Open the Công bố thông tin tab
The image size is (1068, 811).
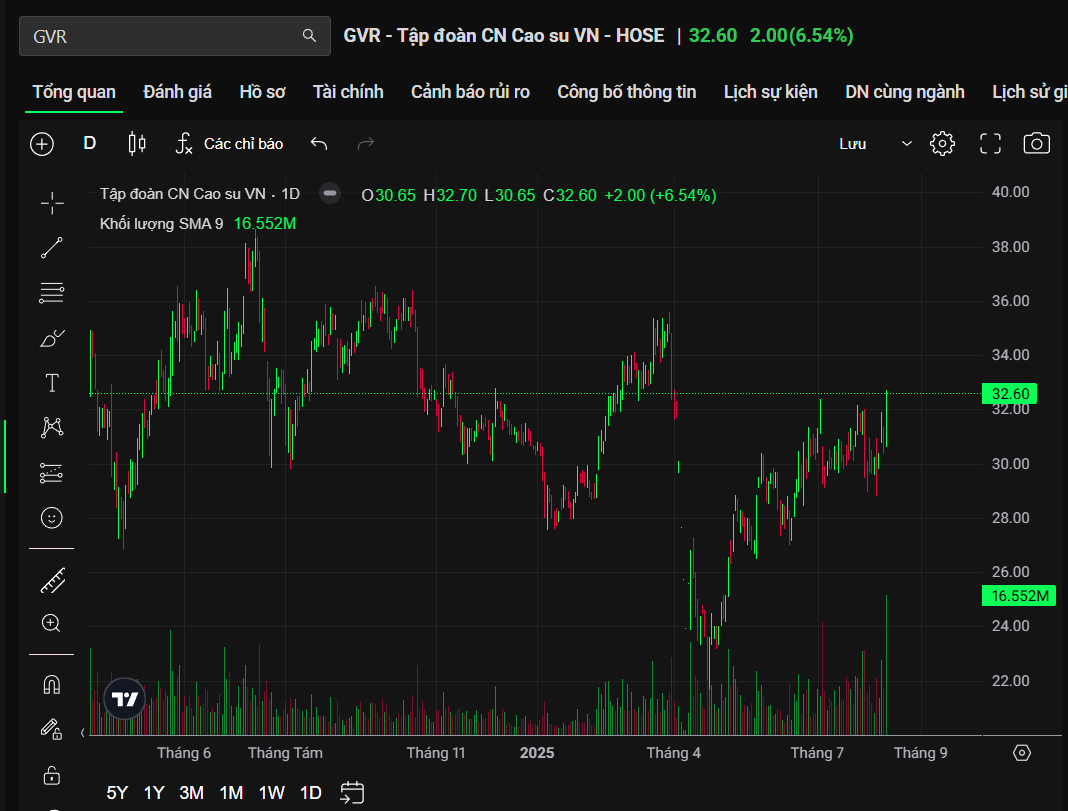(x=627, y=92)
